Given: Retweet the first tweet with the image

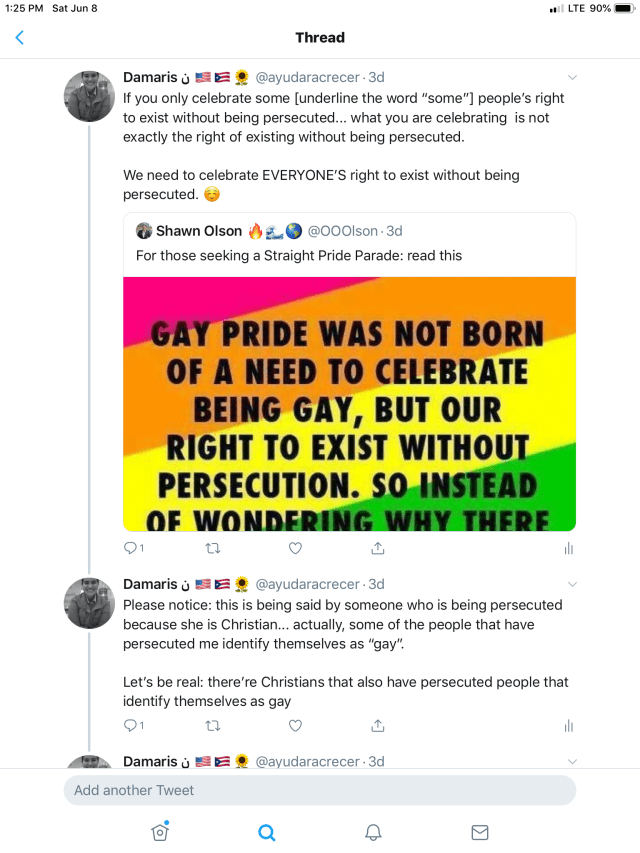Looking at the screenshot, I should click(x=212, y=548).
